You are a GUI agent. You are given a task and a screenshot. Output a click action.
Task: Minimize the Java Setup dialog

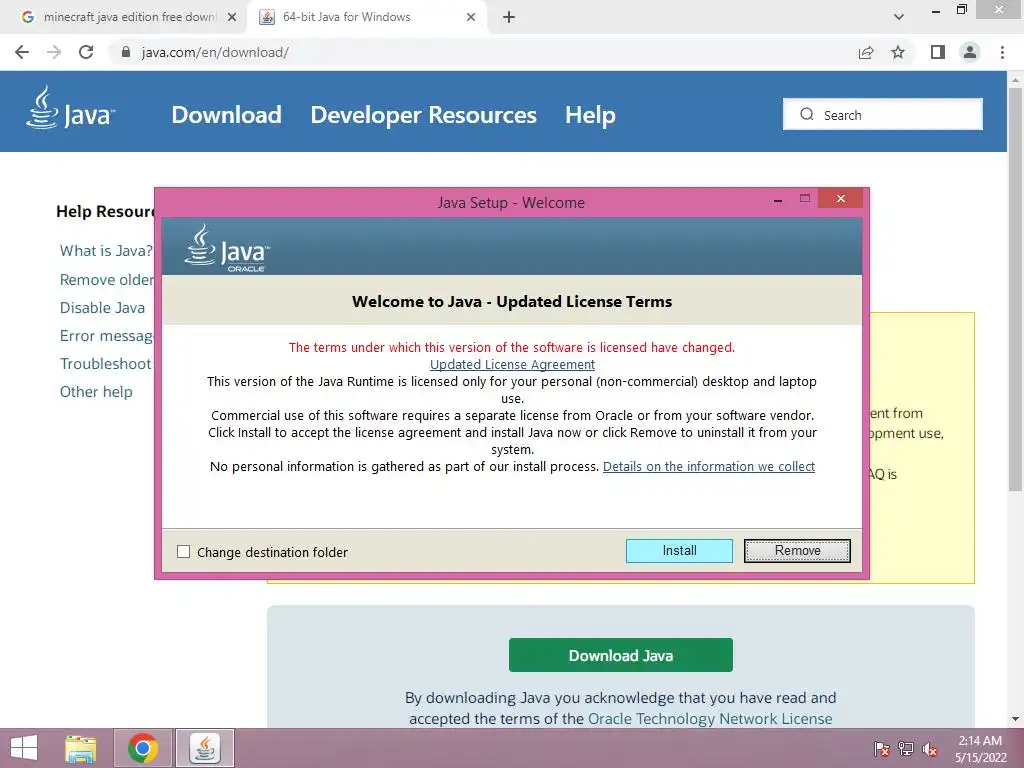coord(778,199)
